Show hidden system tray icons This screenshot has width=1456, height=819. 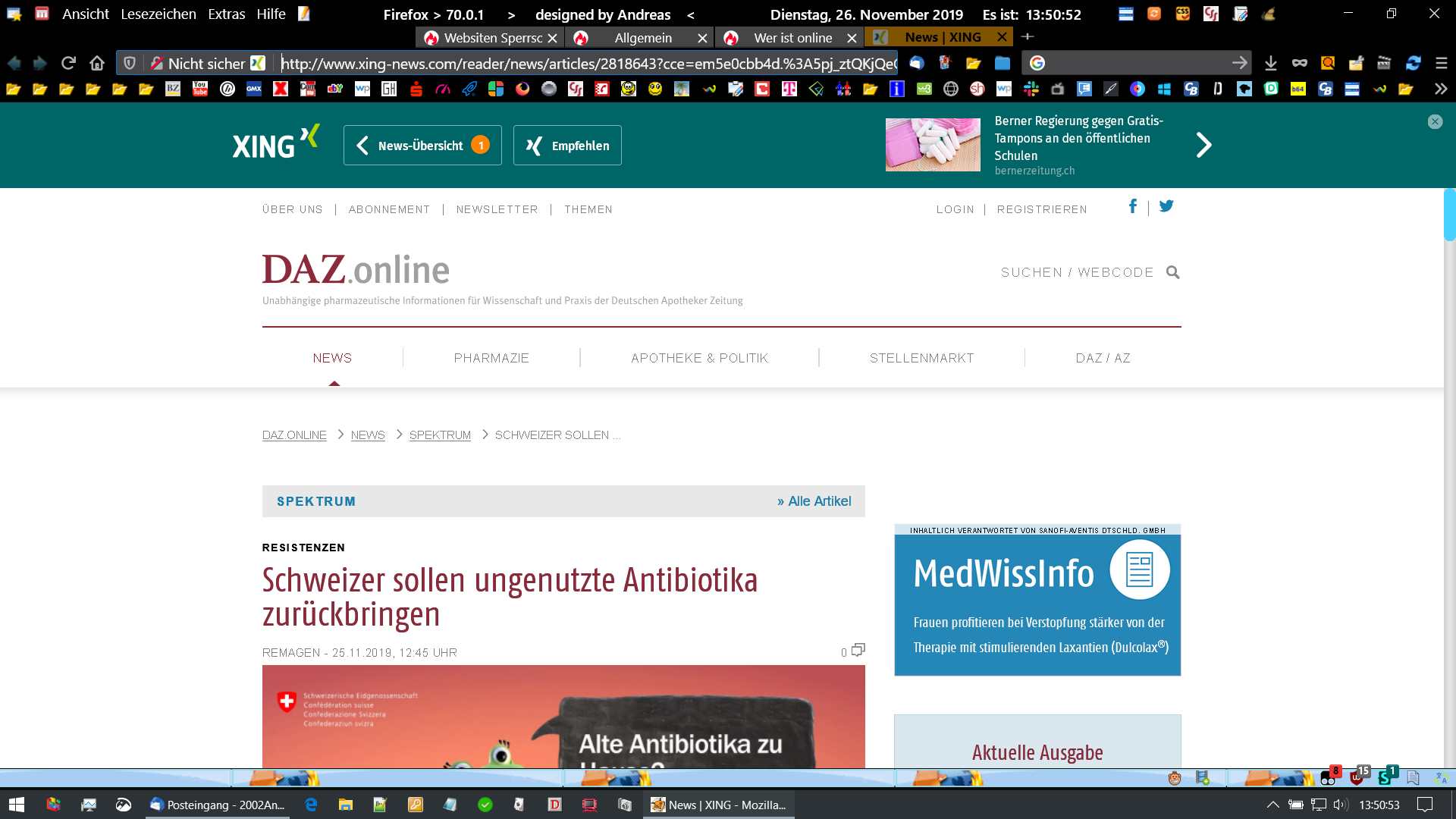pos(1273,805)
